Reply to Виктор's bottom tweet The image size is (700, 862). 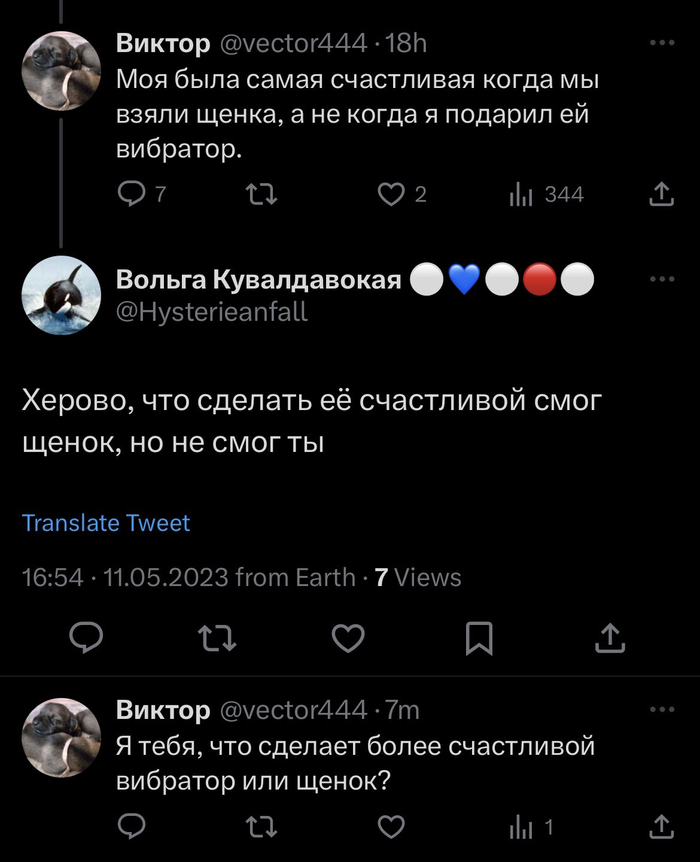click(130, 826)
